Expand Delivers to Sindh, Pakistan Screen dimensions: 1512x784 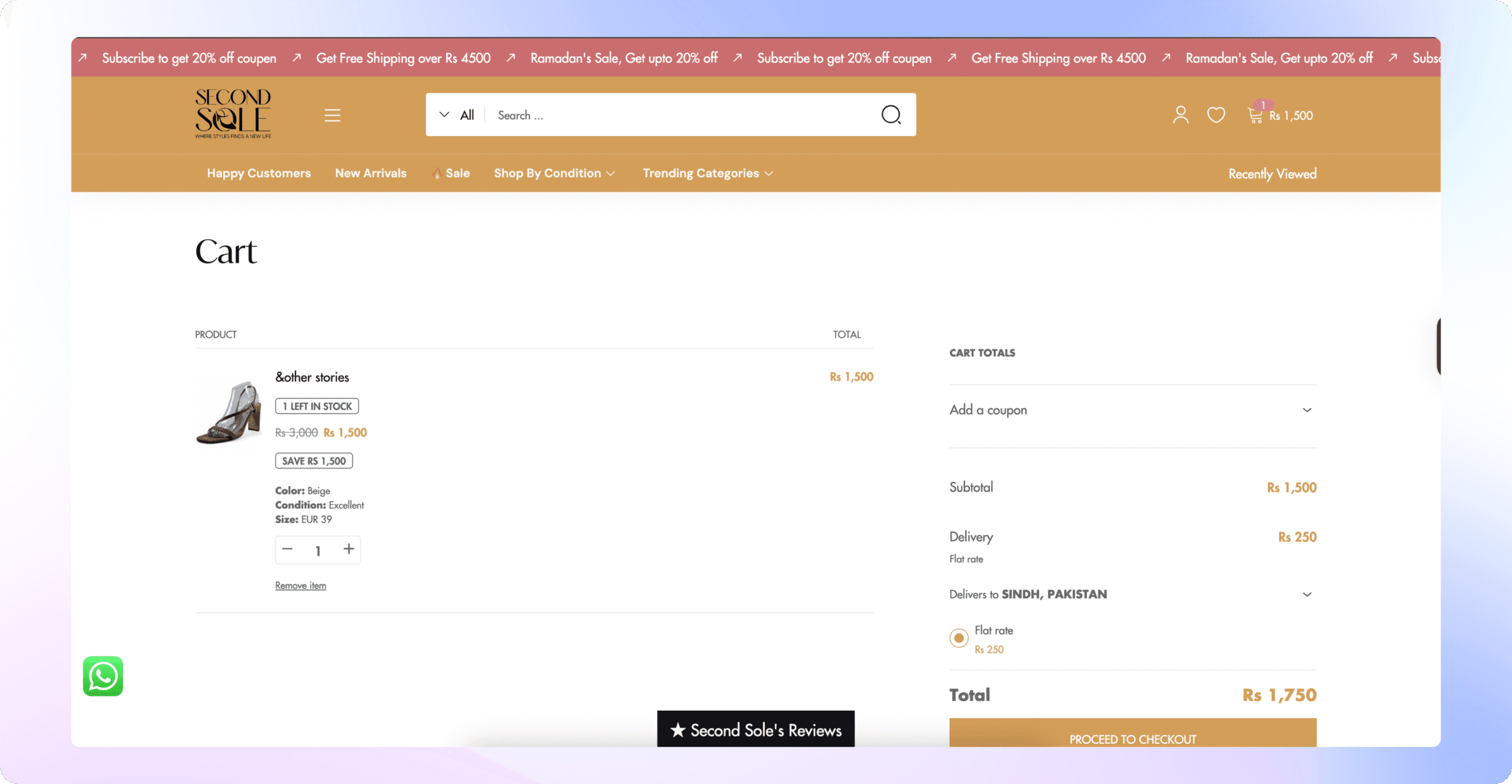tap(1133, 594)
